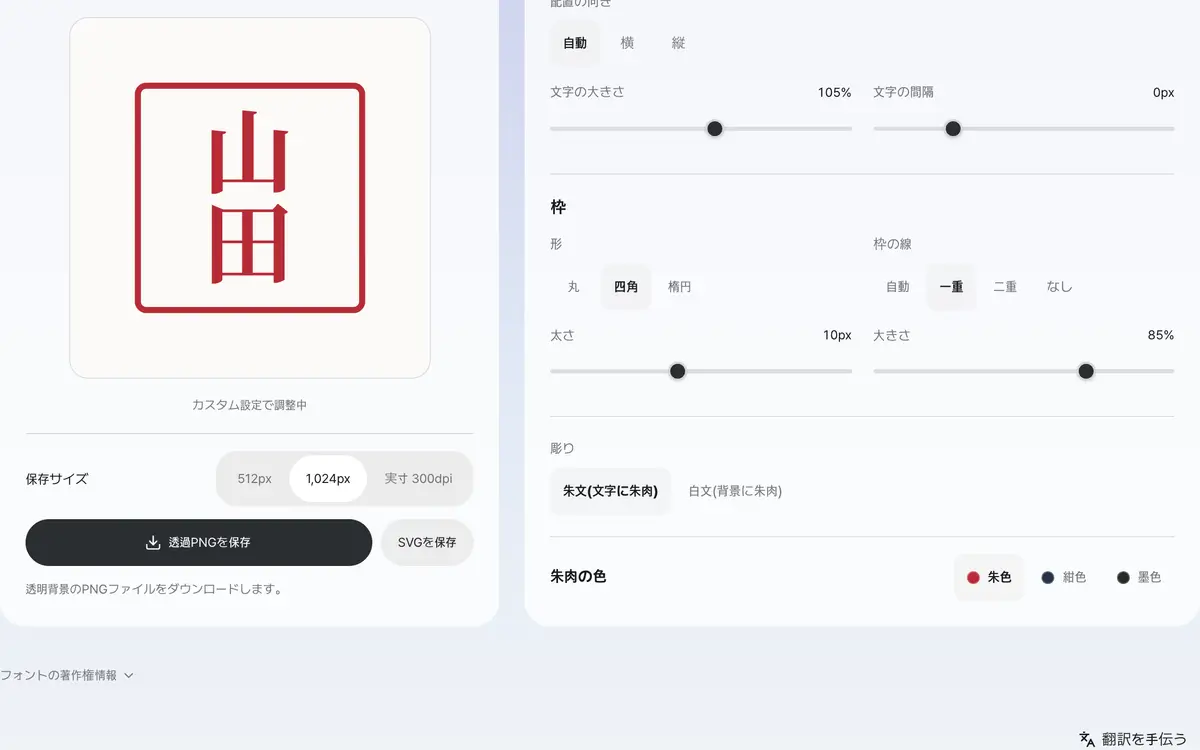Pick the 紺色 navy ink color
Viewport: 1200px width, 750px height.
click(x=1064, y=577)
